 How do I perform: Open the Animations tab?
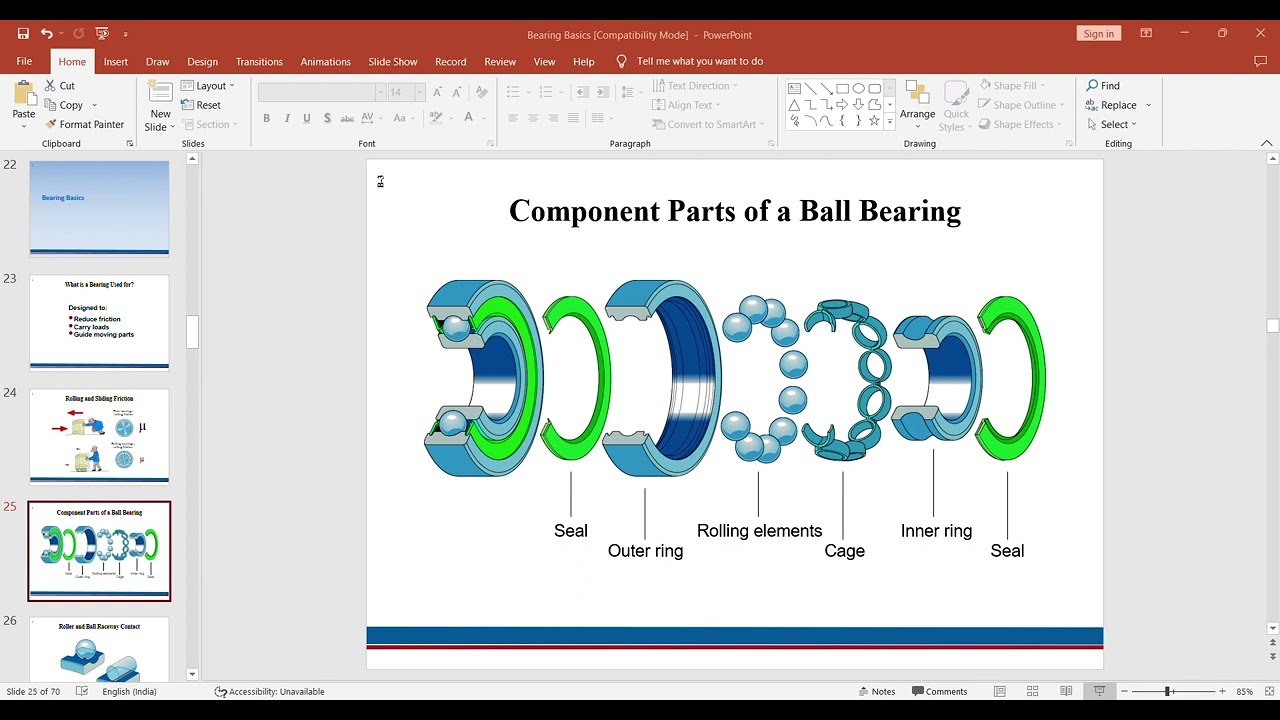pyautogui.click(x=325, y=61)
